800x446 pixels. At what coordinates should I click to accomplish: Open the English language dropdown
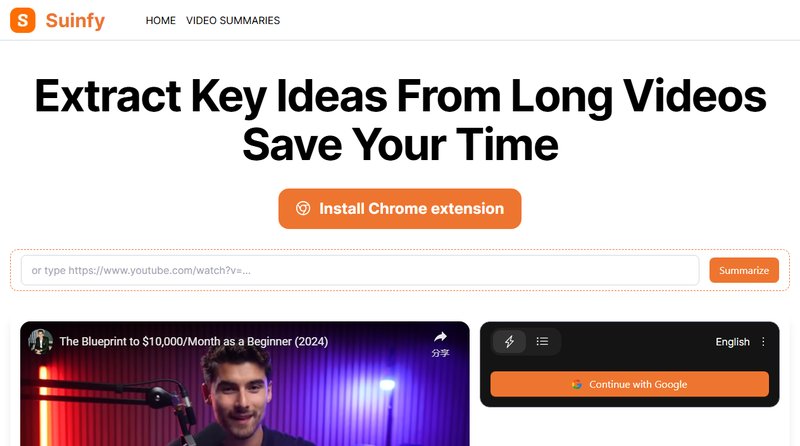click(732, 342)
